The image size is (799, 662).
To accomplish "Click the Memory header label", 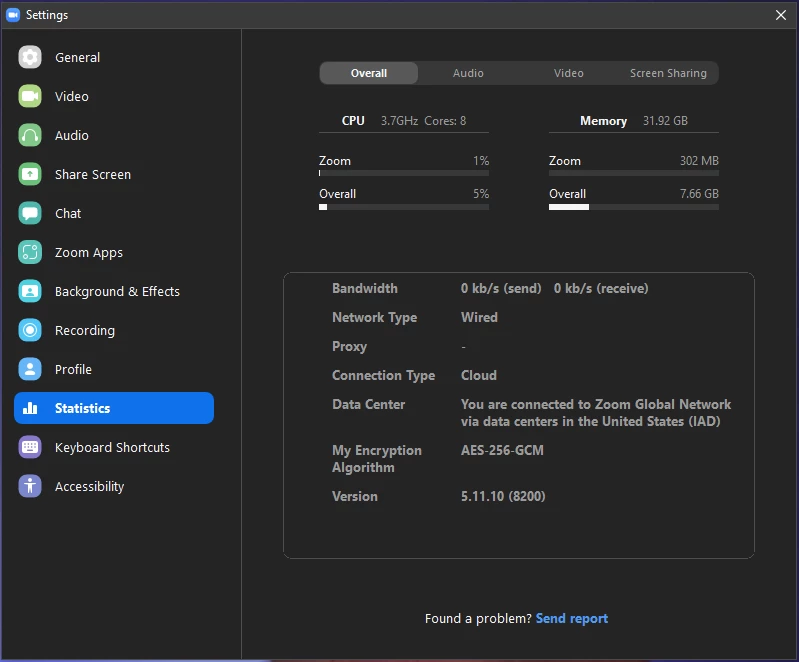I will pyautogui.click(x=603, y=121).
